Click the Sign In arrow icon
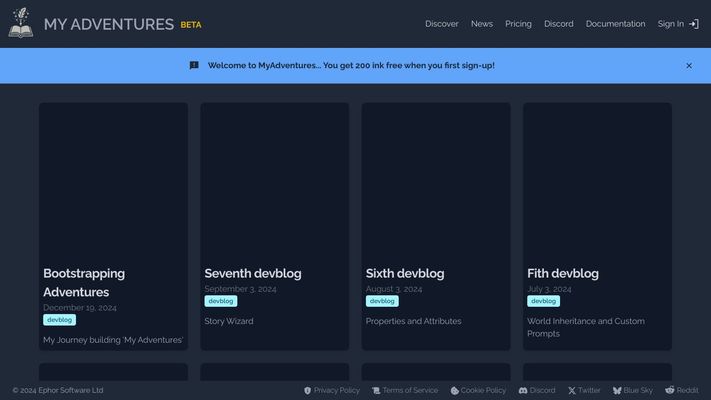This screenshot has width=711, height=400. 694,24
